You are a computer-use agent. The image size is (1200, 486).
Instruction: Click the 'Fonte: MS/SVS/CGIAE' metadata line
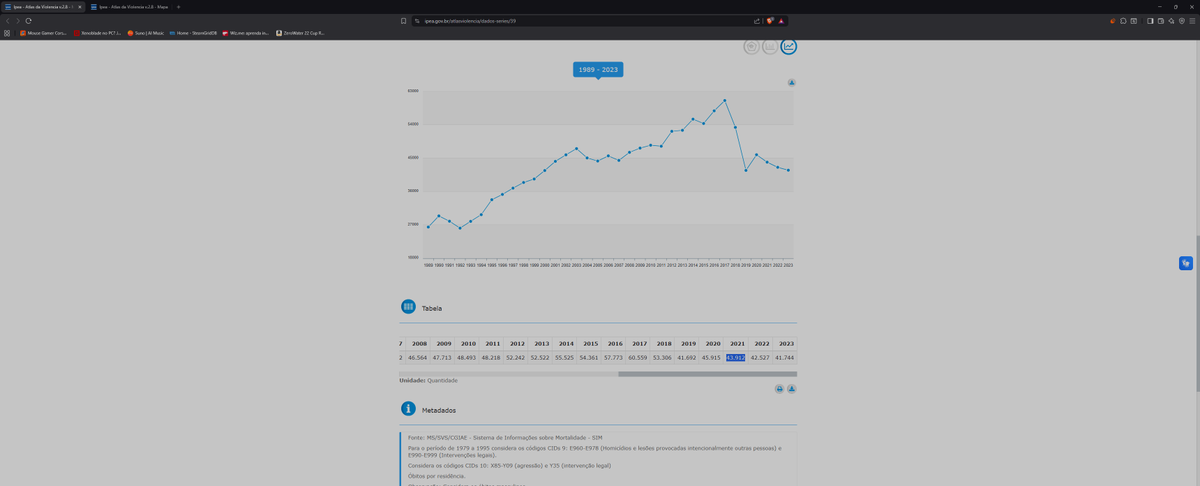point(505,437)
